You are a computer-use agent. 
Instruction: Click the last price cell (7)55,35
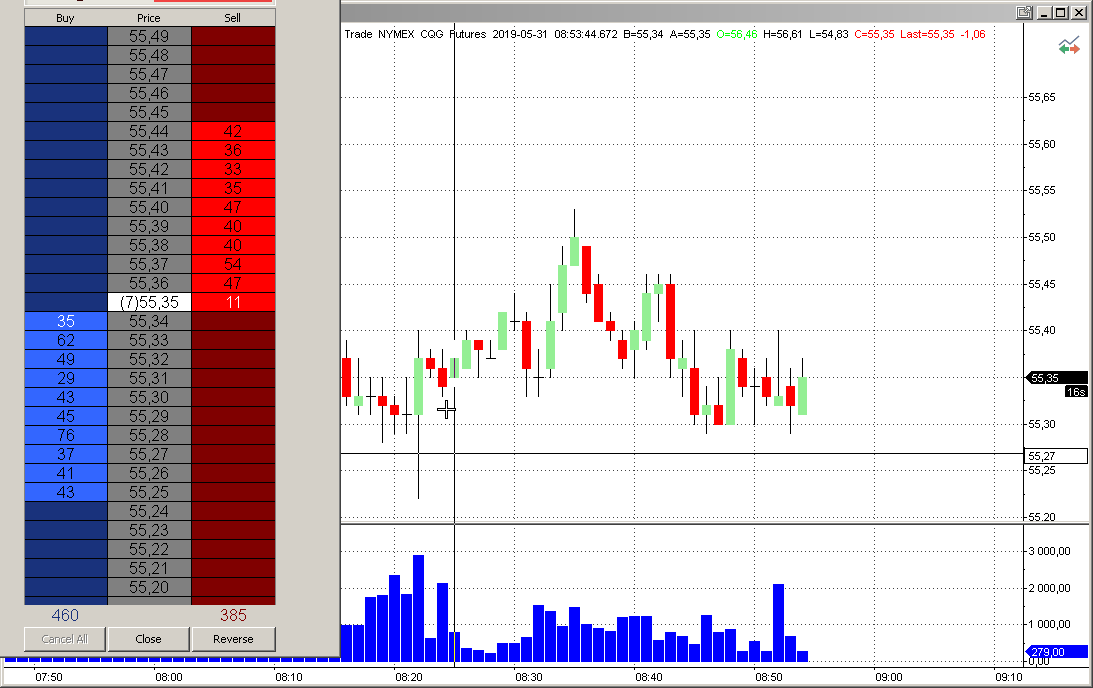149,302
